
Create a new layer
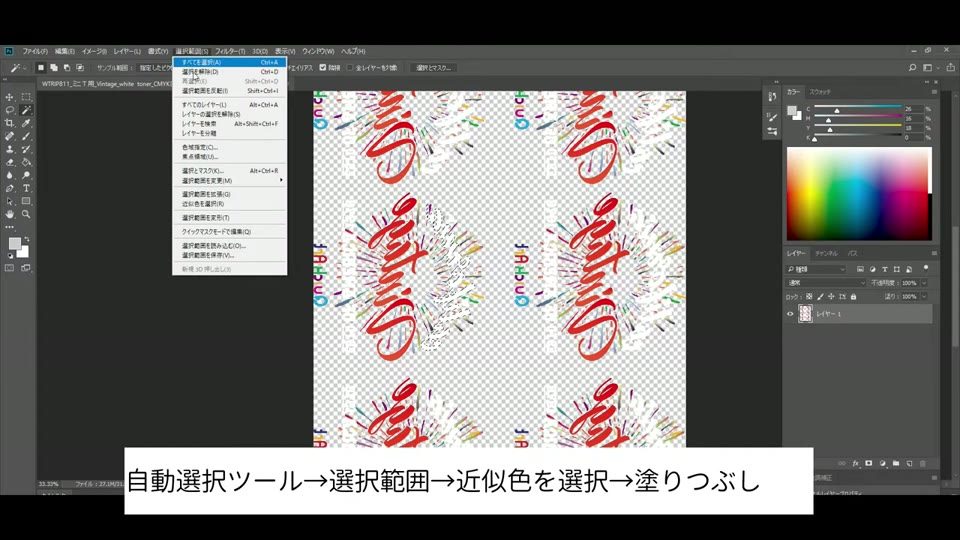(x=909, y=463)
